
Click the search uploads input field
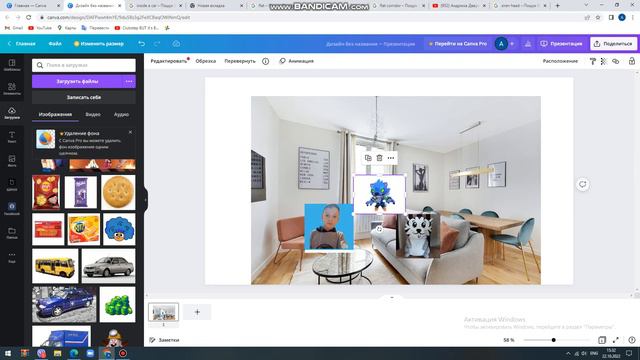coord(84,65)
